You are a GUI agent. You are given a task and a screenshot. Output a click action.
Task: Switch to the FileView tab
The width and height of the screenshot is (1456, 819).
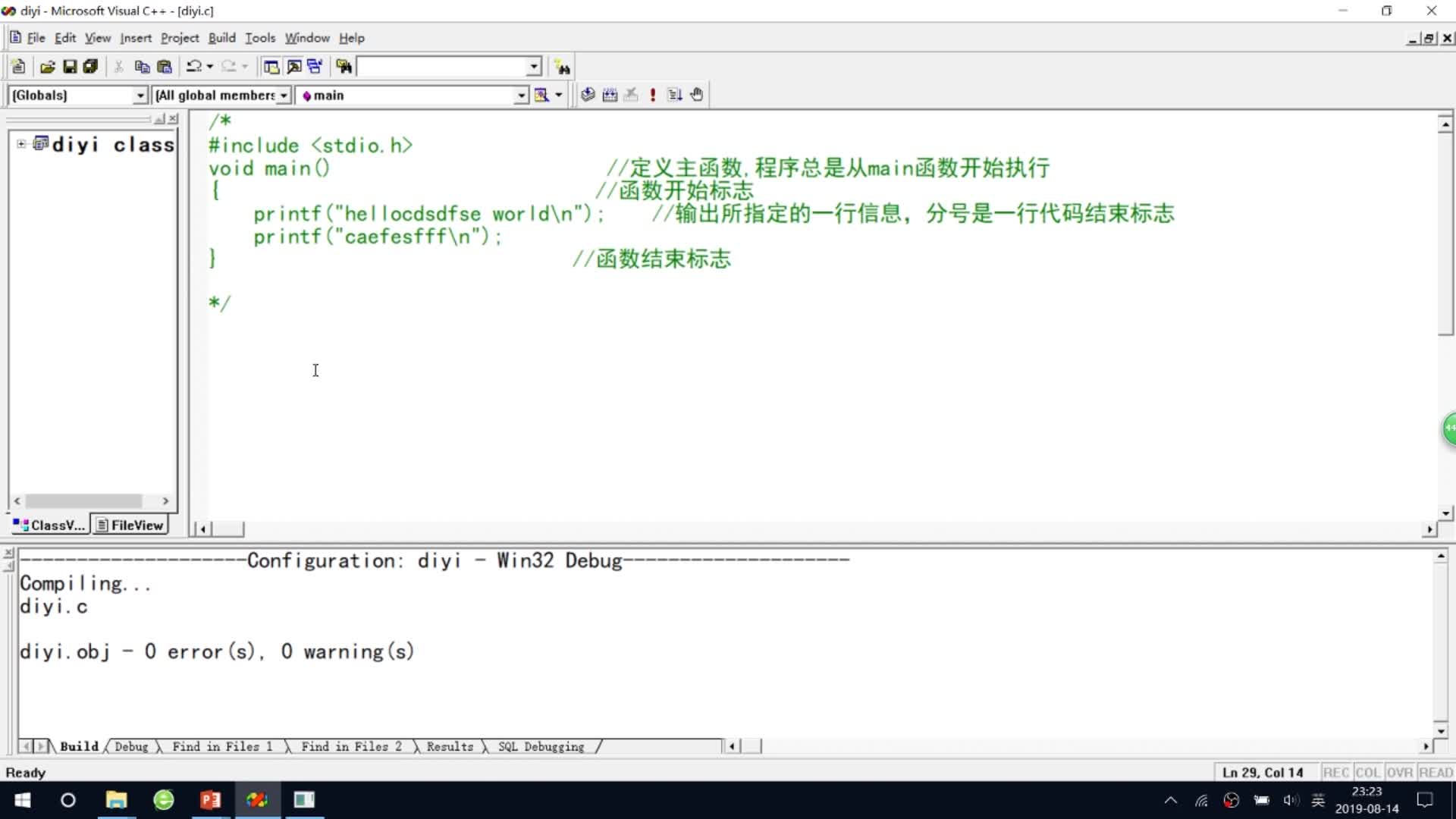(x=130, y=525)
